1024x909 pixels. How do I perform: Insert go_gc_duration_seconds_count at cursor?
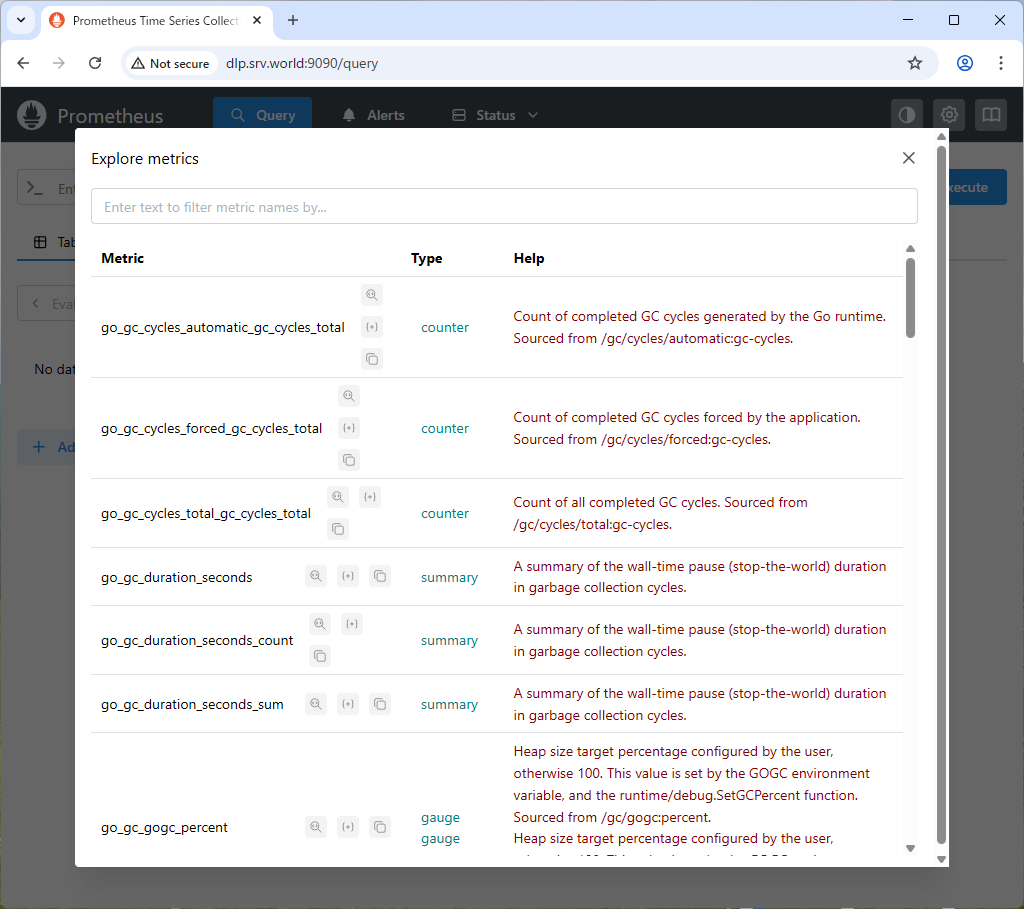(351, 624)
